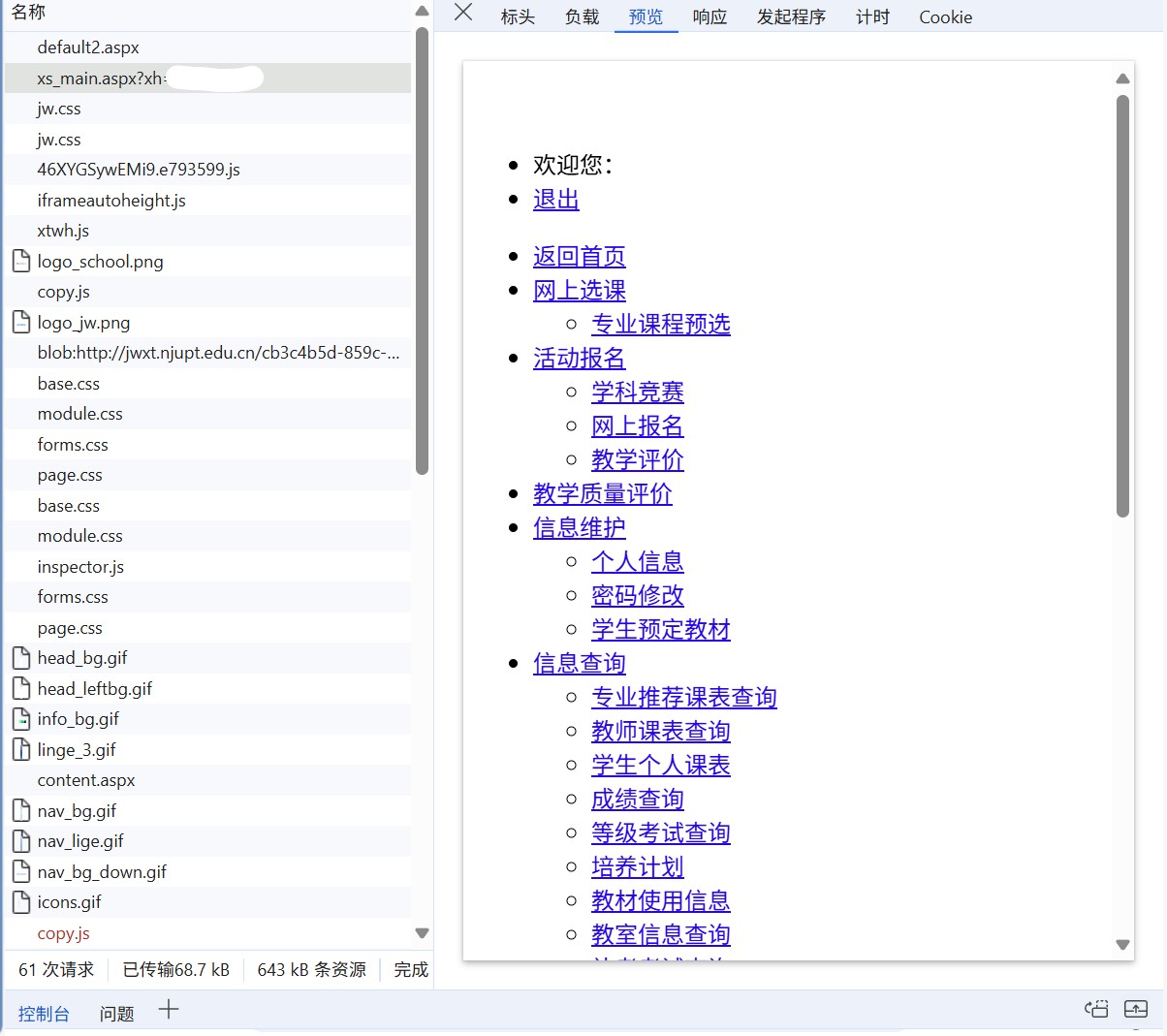The width and height of the screenshot is (1167, 1036).
Task: Click the 退出 link
Action: point(556,200)
